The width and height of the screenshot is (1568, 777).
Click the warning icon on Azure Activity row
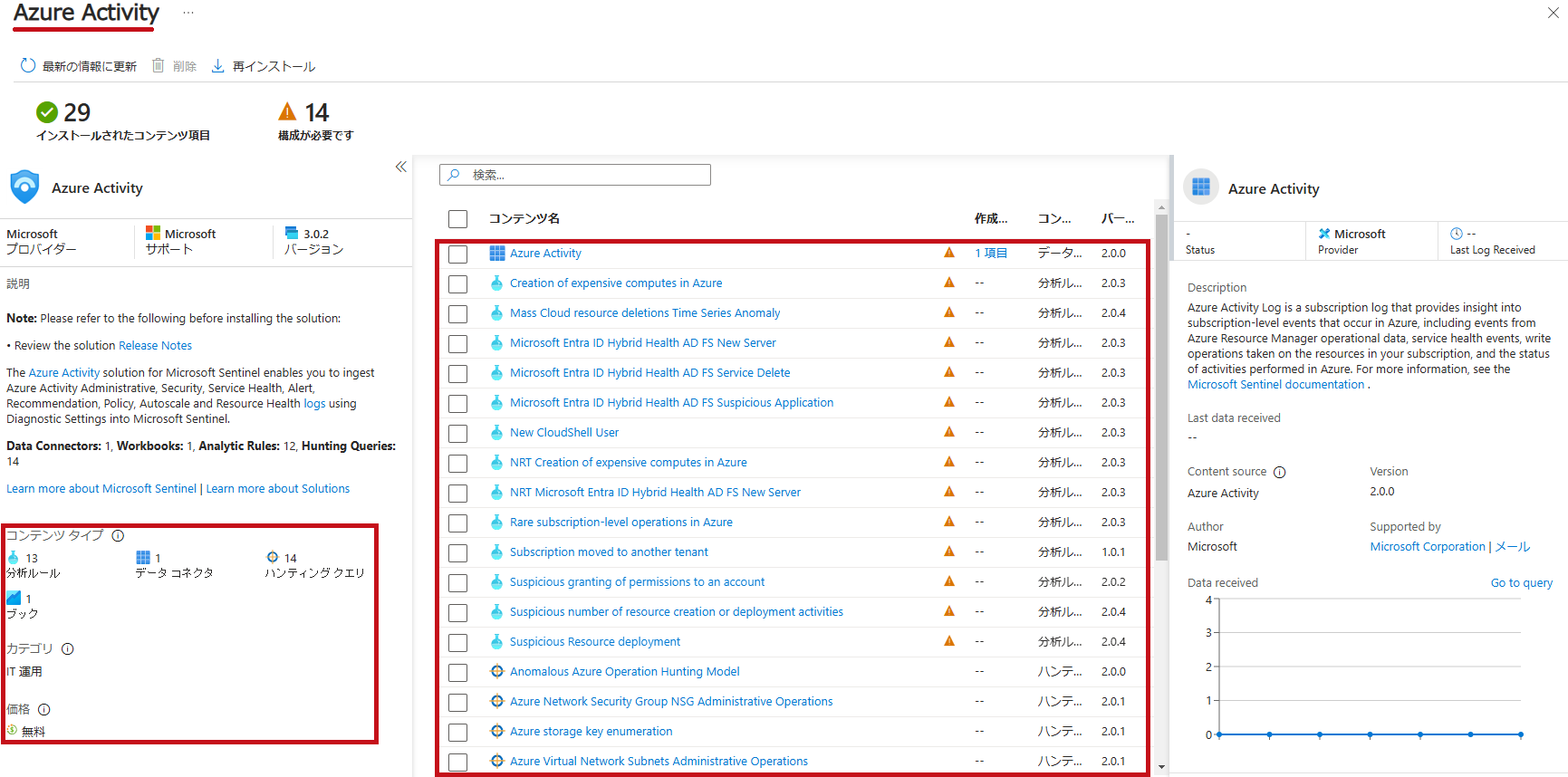point(948,254)
